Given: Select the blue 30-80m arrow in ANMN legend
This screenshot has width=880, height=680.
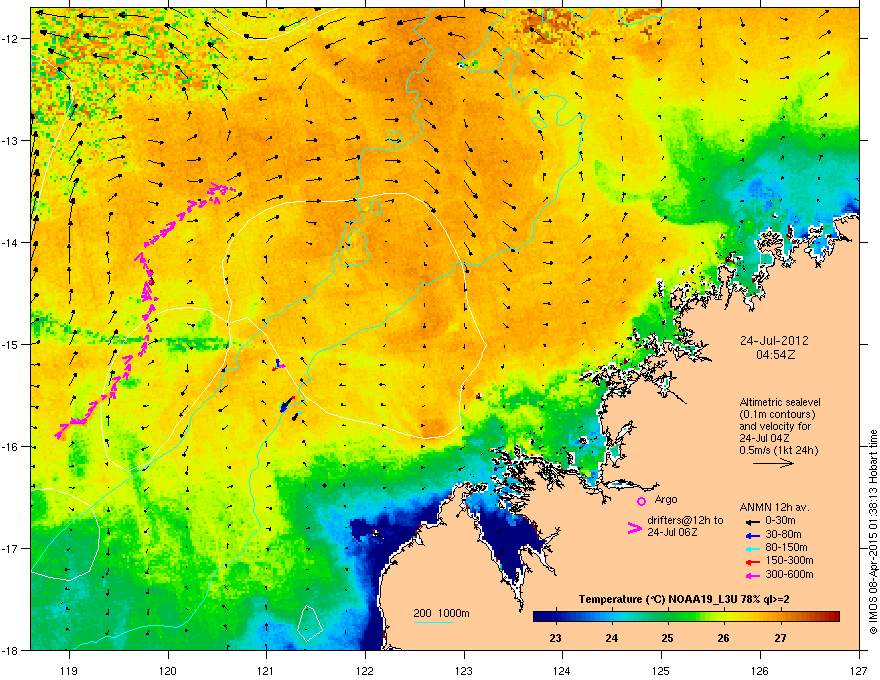Looking at the screenshot, I should [753, 535].
